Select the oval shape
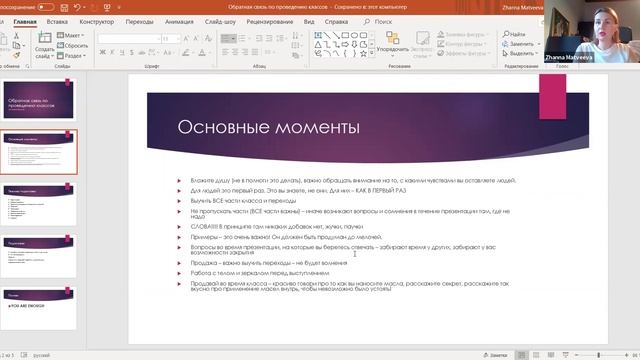Screen dimensions: 640x360 tap(354, 36)
